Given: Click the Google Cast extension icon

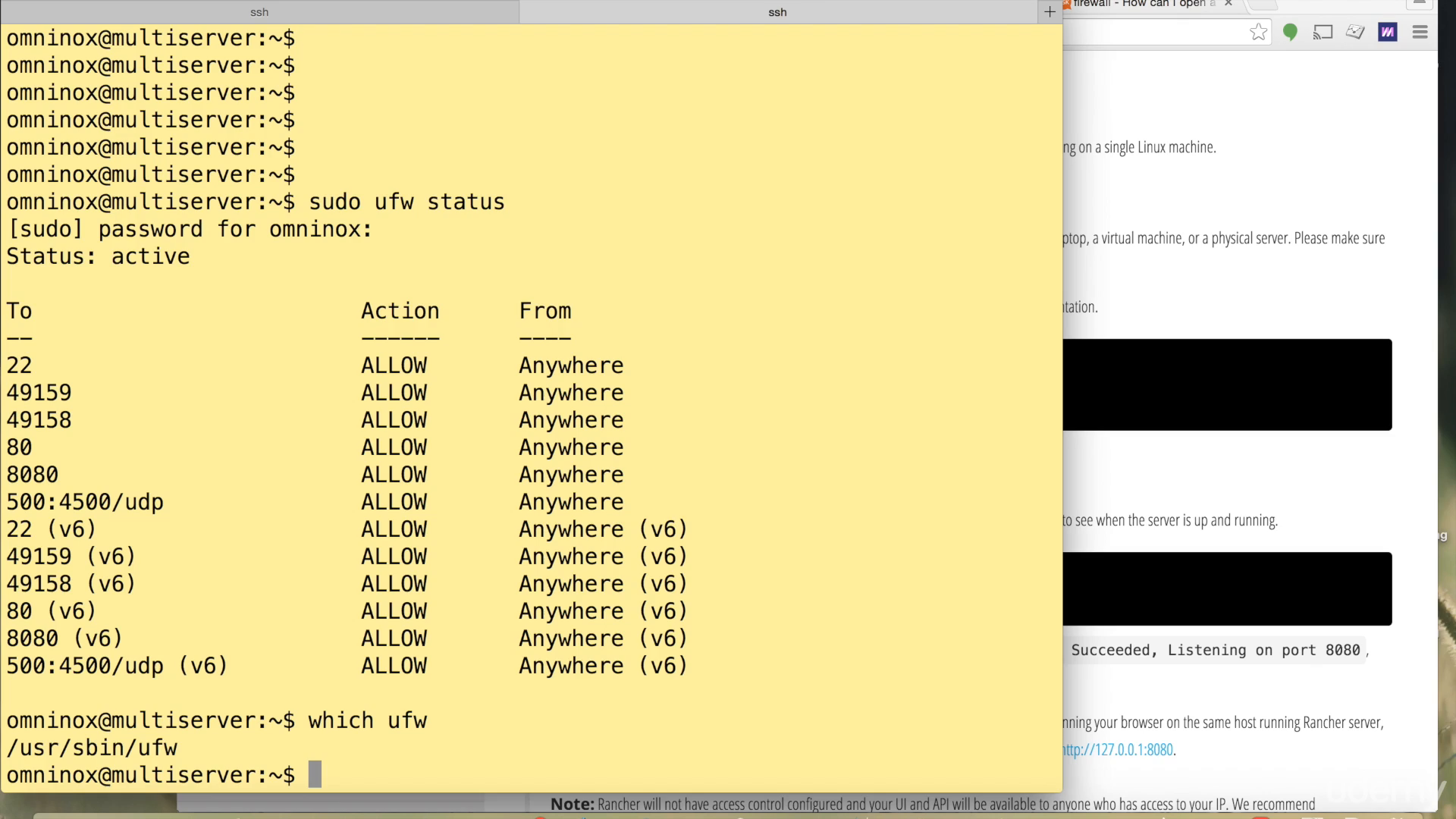Looking at the screenshot, I should 1323,32.
